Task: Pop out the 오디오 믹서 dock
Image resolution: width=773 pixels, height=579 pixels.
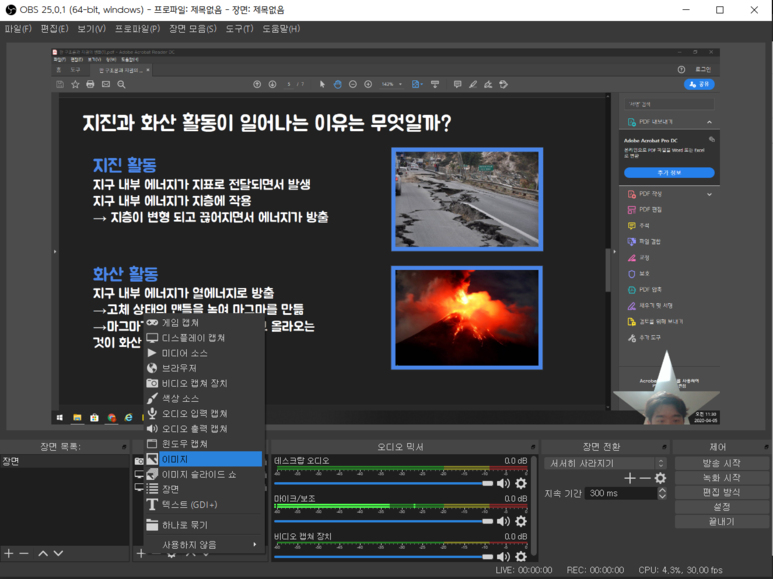Action: tap(533, 447)
